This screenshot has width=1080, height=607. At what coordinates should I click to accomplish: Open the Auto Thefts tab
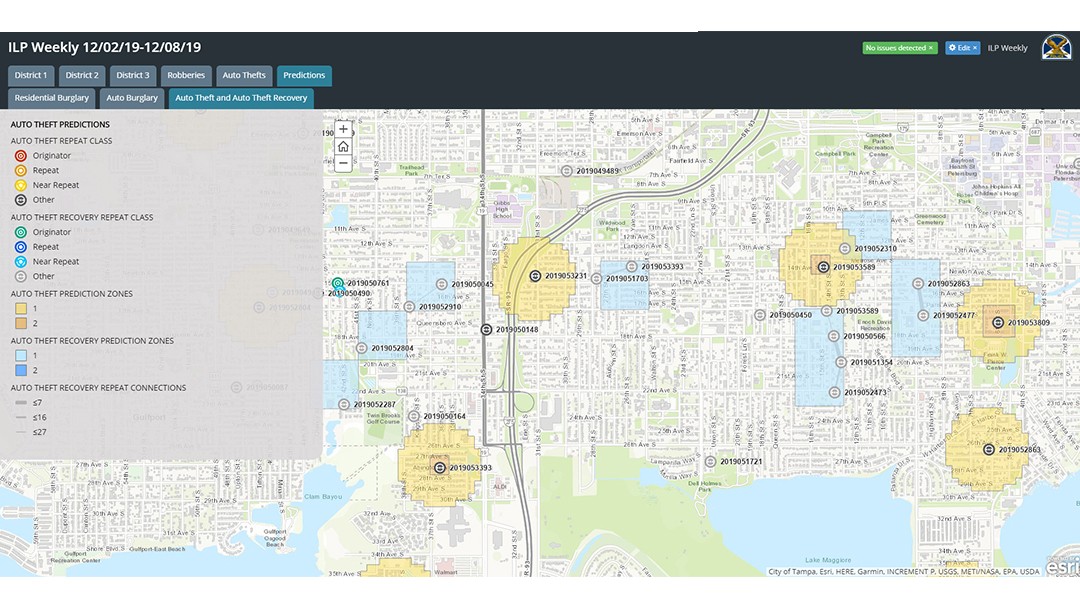pyautogui.click(x=244, y=75)
